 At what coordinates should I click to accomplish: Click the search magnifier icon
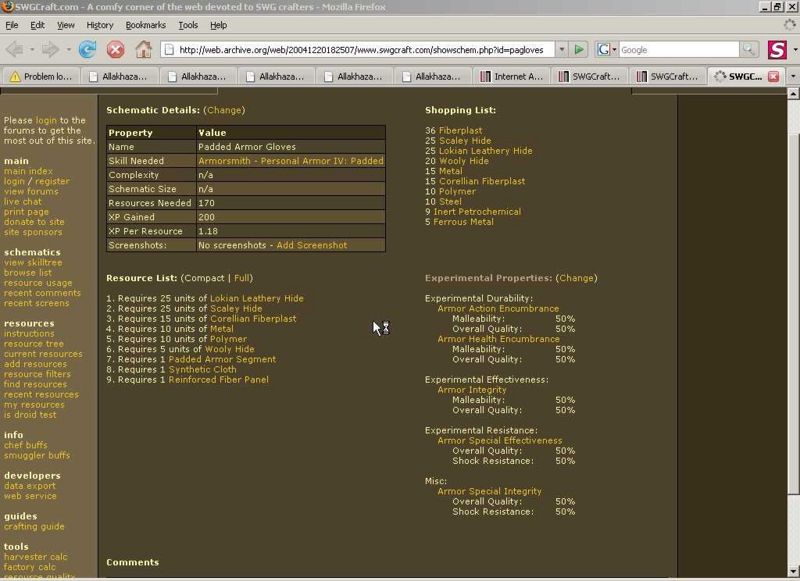pos(748,49)
